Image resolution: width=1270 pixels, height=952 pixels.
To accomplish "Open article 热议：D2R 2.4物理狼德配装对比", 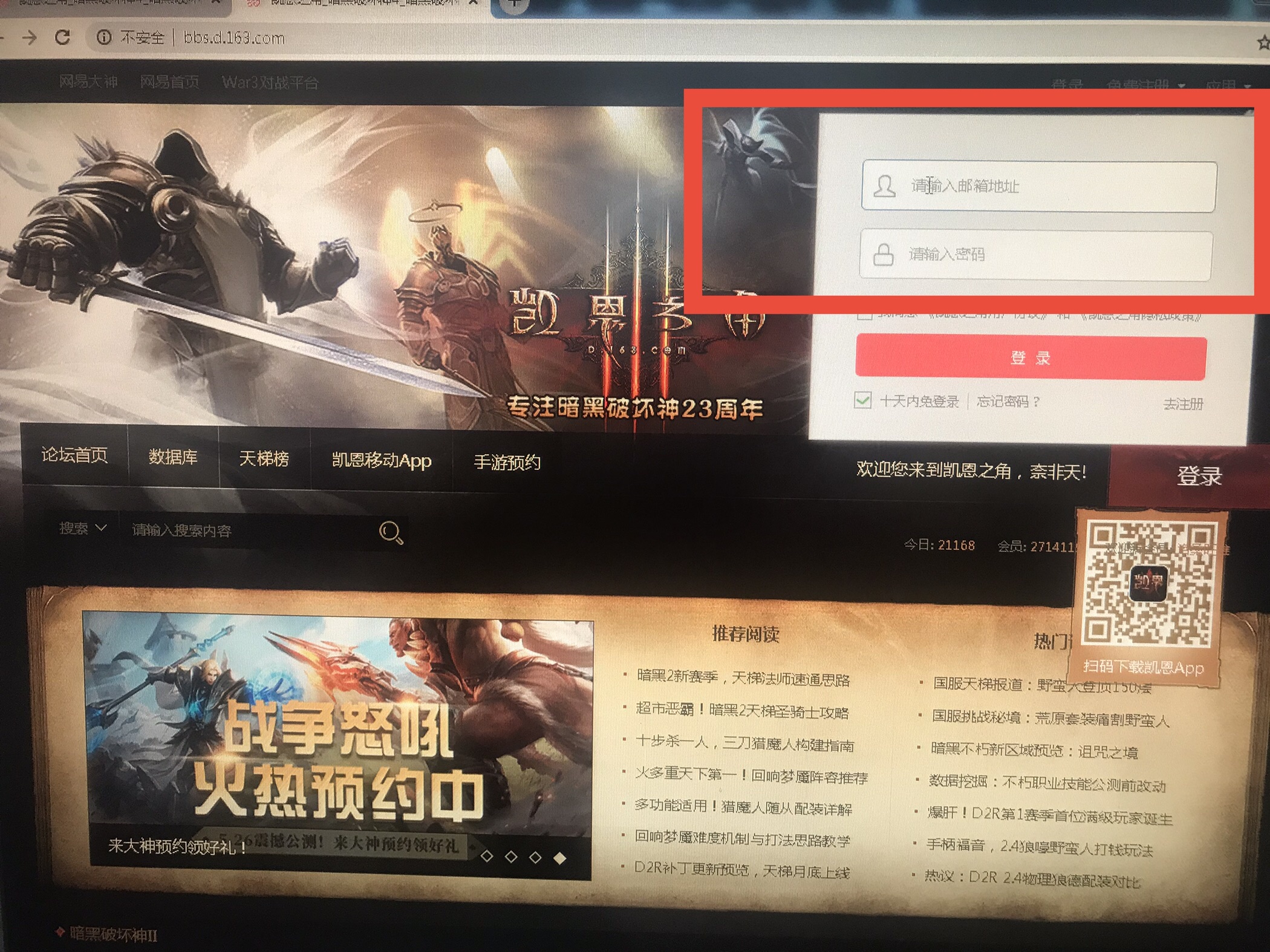I will [x=1032, y=880].
